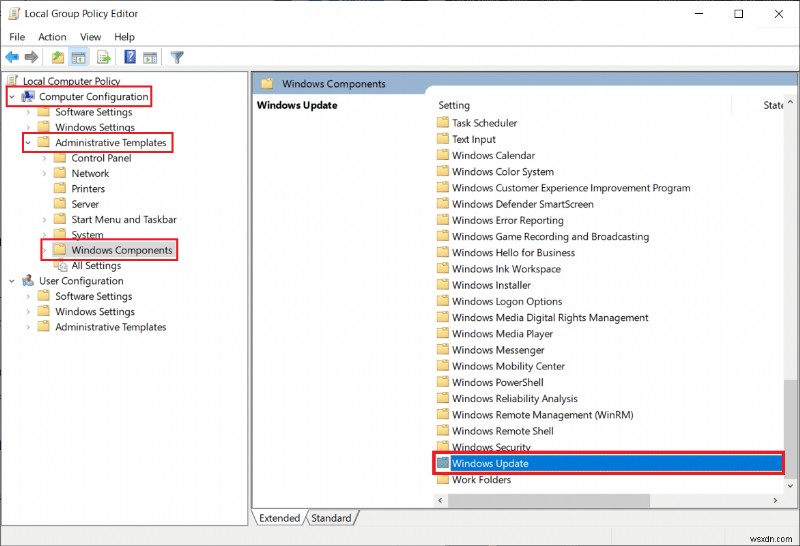
Task: Select Printers in the tree
Action: [x=88, y=189]
